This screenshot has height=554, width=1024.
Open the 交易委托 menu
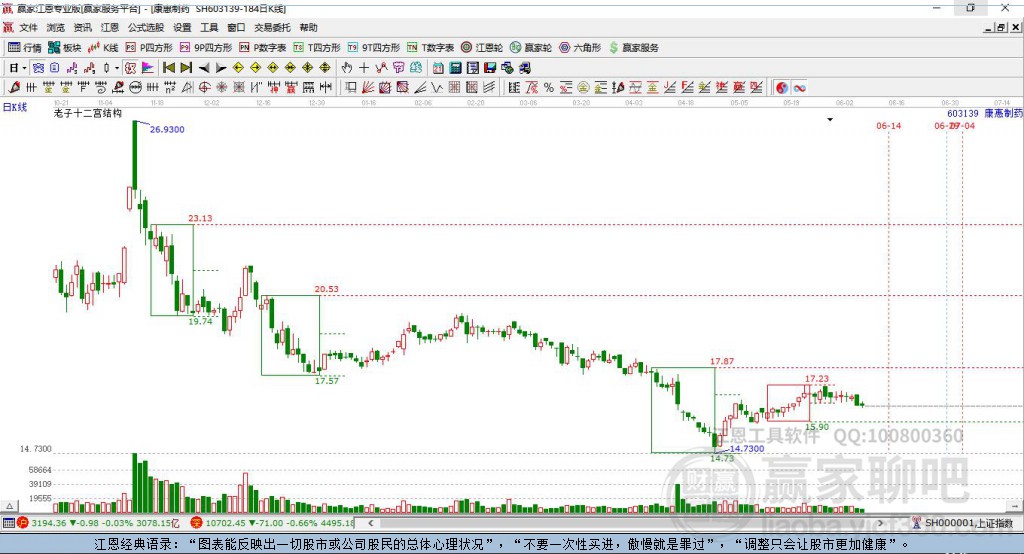[272, 27]
